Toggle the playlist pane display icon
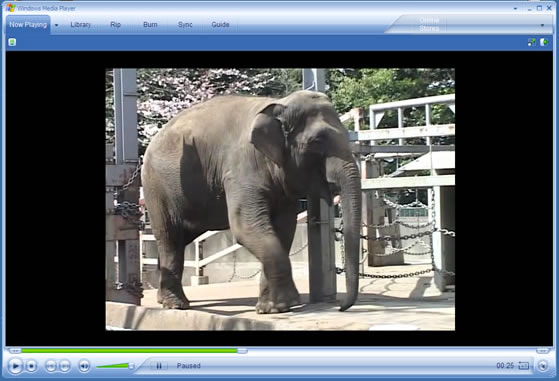 click(x=544, y=42)
